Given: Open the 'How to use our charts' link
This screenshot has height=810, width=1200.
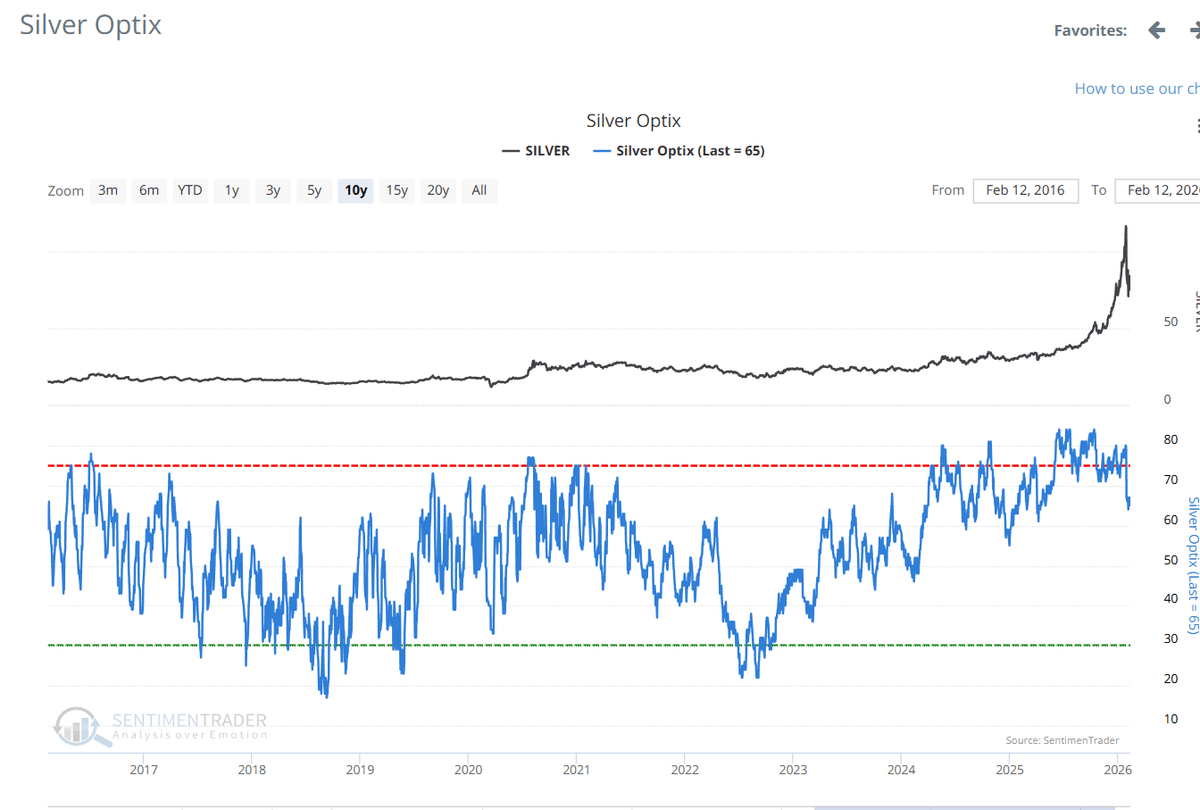Looking at the screenshot, I should tap(1137, 88).
